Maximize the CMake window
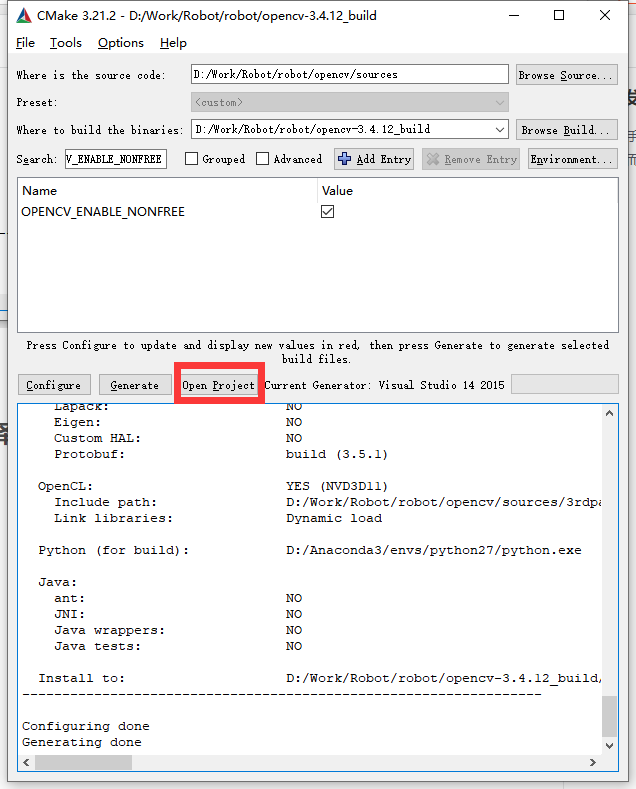 coord(559,16)
